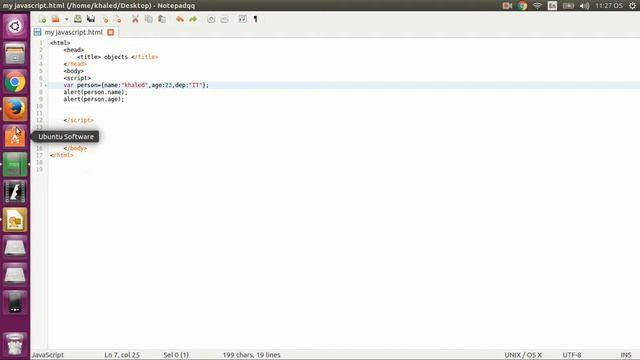Click the 11:27 clock in top panel
Image resolution: width=640 pixels, height=360 pixels.
coord(609,6)
